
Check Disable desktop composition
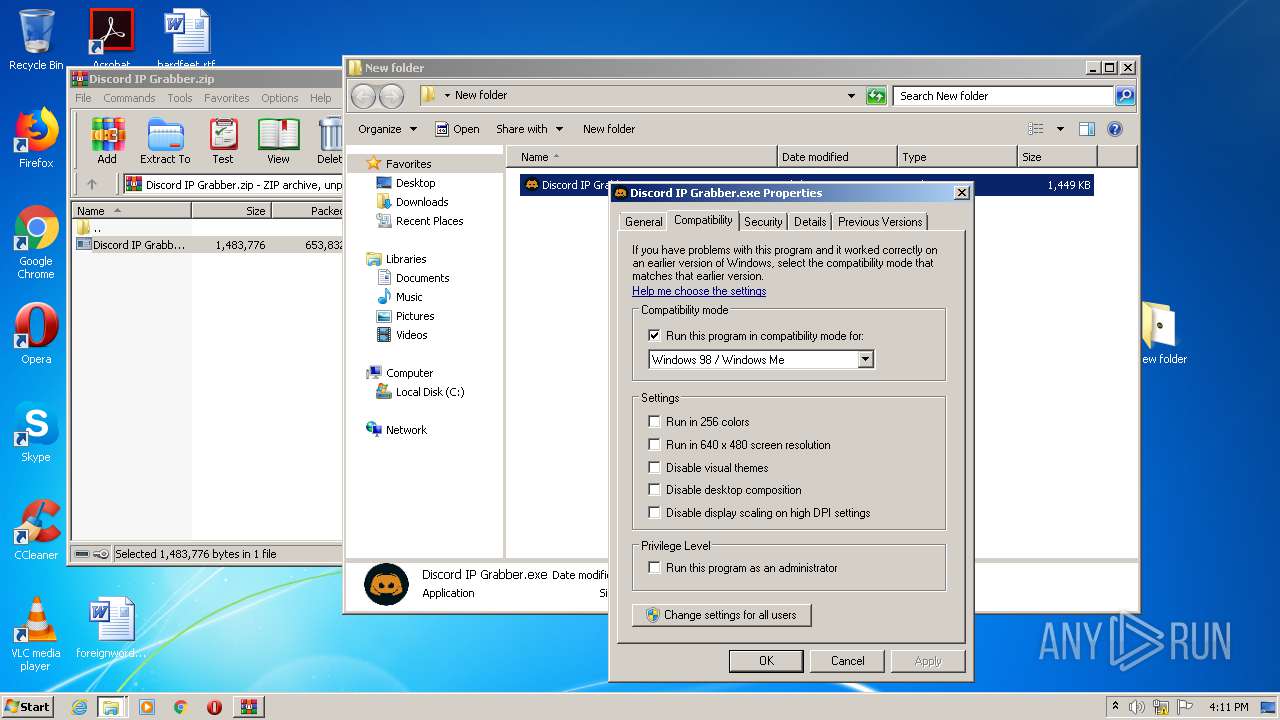655,490
